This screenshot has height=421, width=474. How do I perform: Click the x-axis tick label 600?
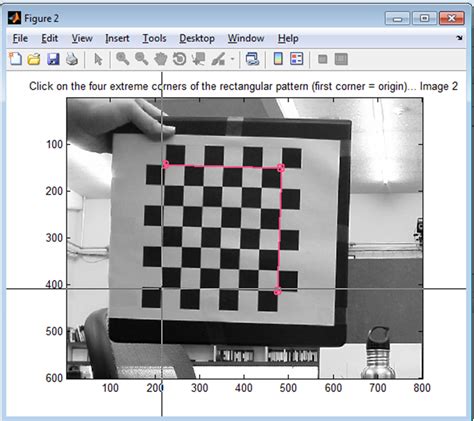[333, 388]
